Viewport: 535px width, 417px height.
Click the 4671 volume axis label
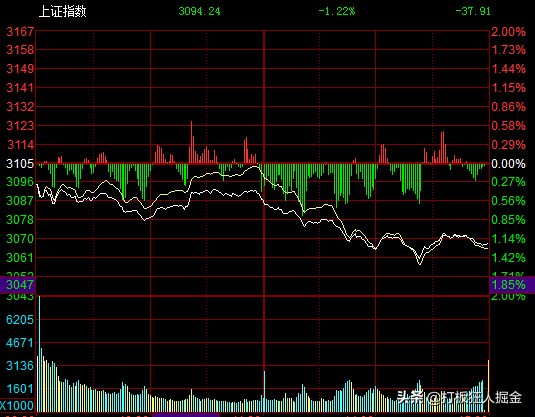click(x=20, y=343)
